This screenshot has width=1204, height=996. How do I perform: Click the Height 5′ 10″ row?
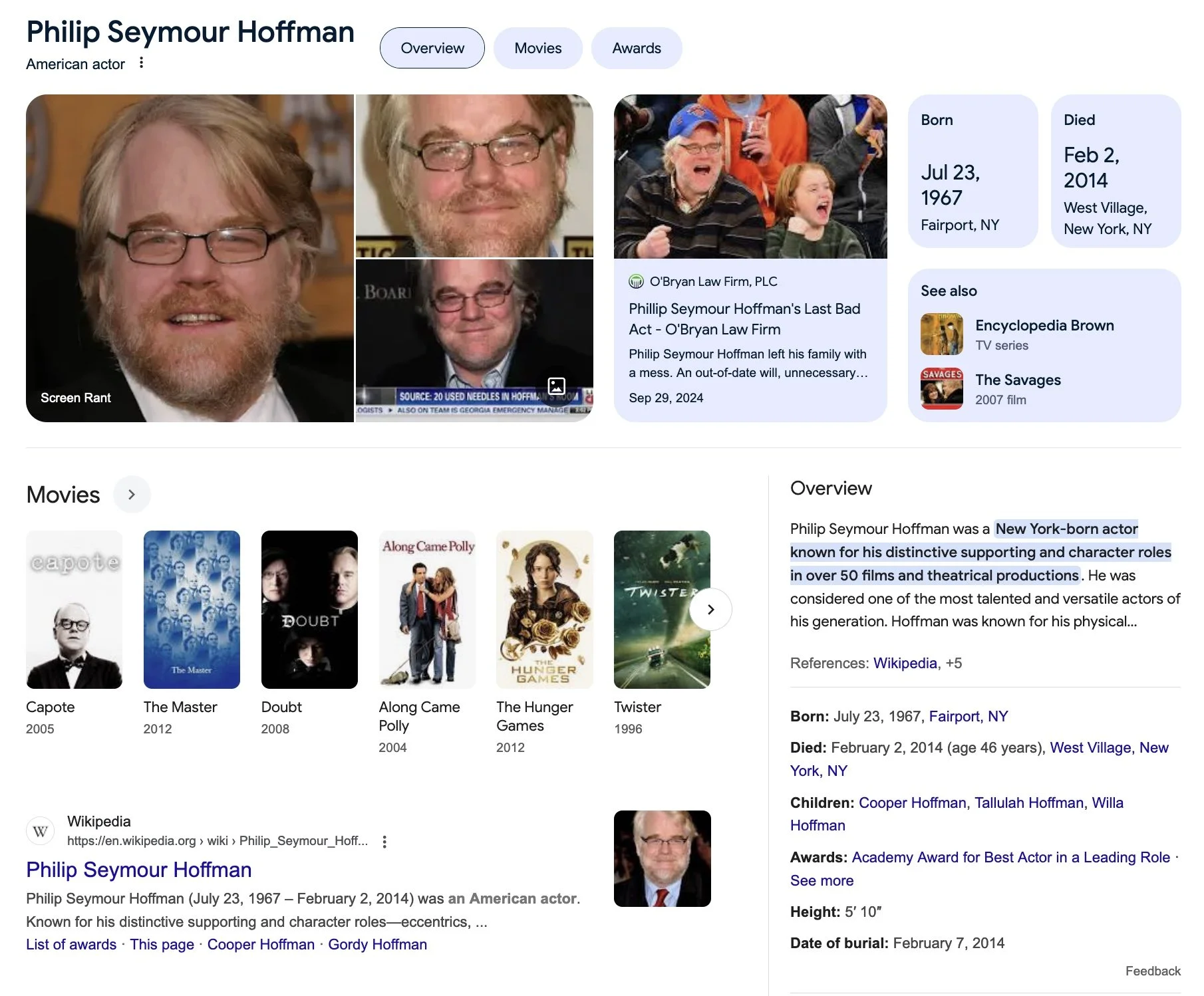coord(836,912)
